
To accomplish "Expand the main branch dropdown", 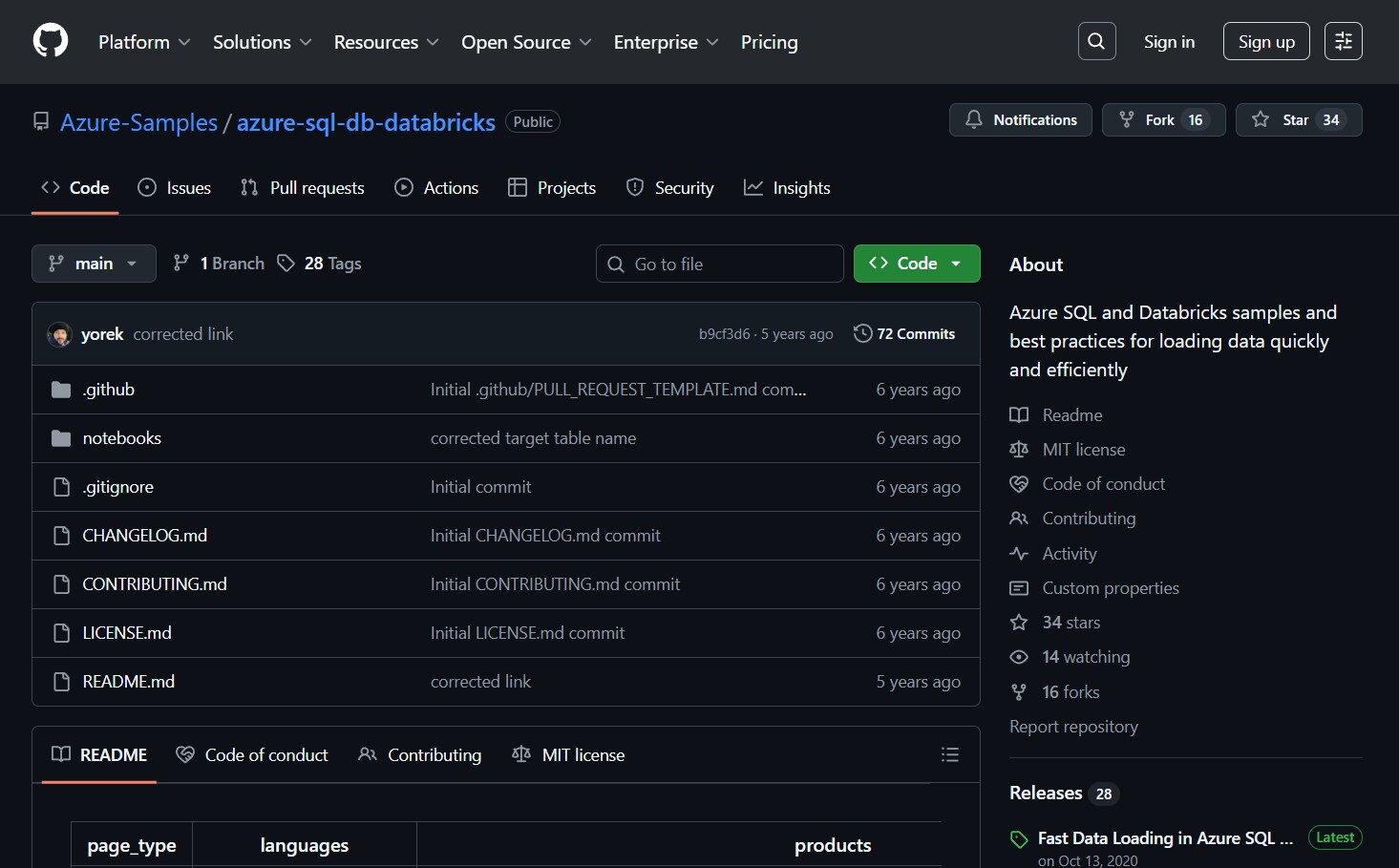I will pos(94,264).
